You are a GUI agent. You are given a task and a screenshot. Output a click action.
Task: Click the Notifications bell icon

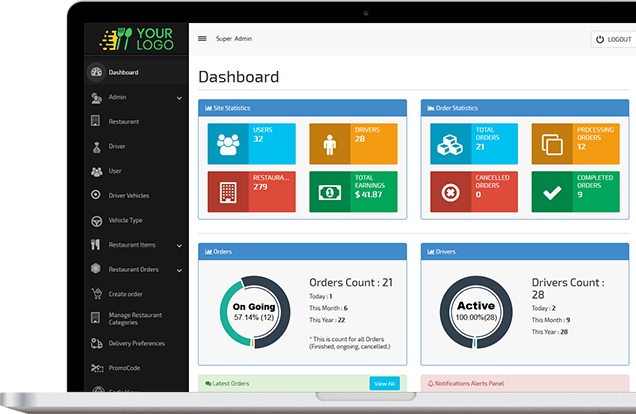click(431, 383)
